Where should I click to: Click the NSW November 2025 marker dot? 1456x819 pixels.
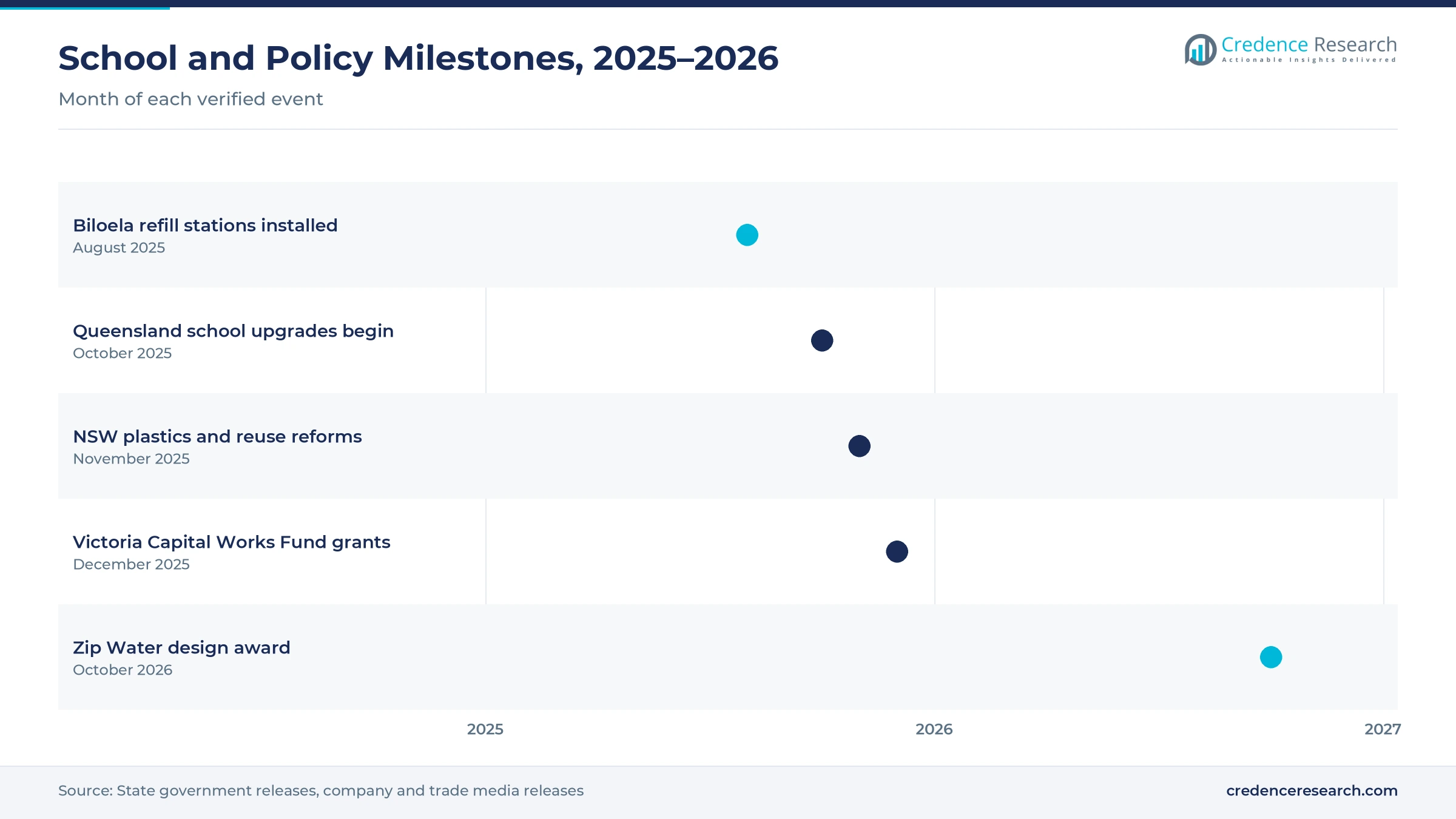click(x=859, y=446)
